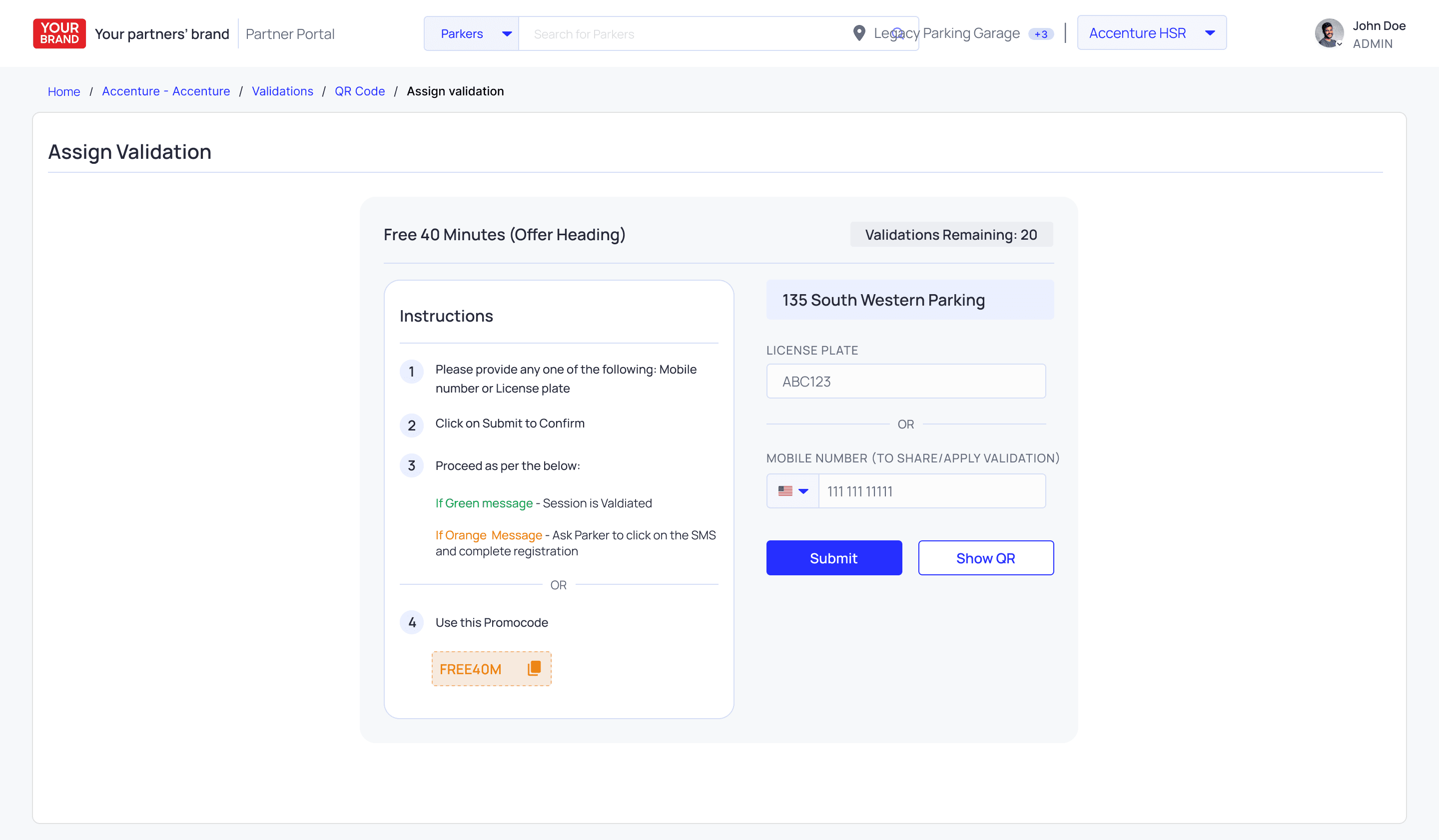Click the location pin icon
Image resolution: width=1439 pixels, height=840 pixels.
pyautogui.click(x=858, y=33)
